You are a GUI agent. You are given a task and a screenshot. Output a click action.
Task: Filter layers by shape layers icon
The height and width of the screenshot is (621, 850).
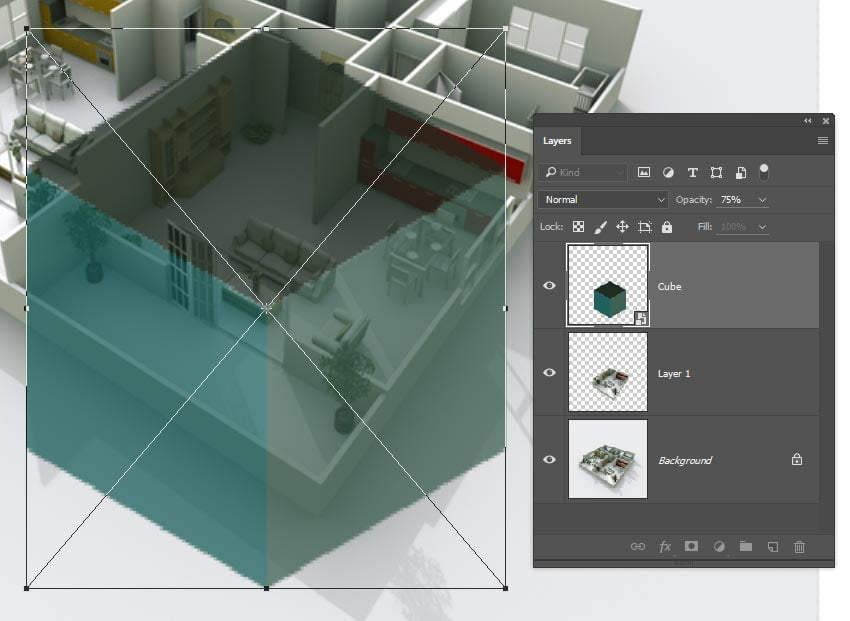tap(716, 172)
